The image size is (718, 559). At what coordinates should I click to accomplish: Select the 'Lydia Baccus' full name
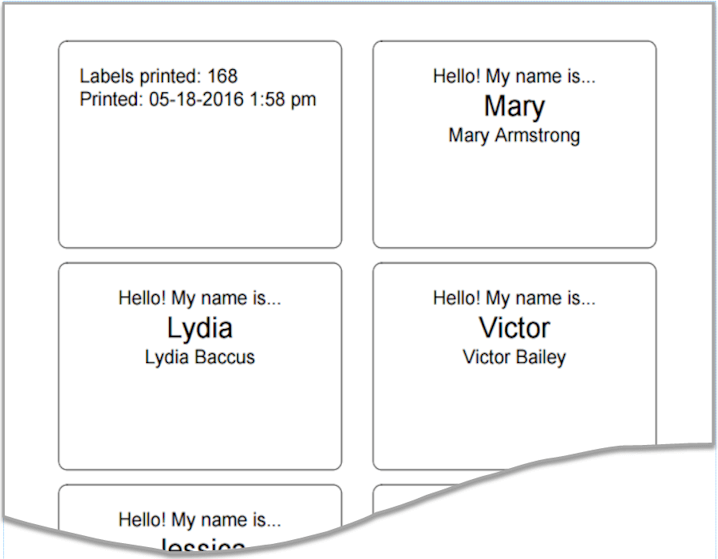coord(199,357)
